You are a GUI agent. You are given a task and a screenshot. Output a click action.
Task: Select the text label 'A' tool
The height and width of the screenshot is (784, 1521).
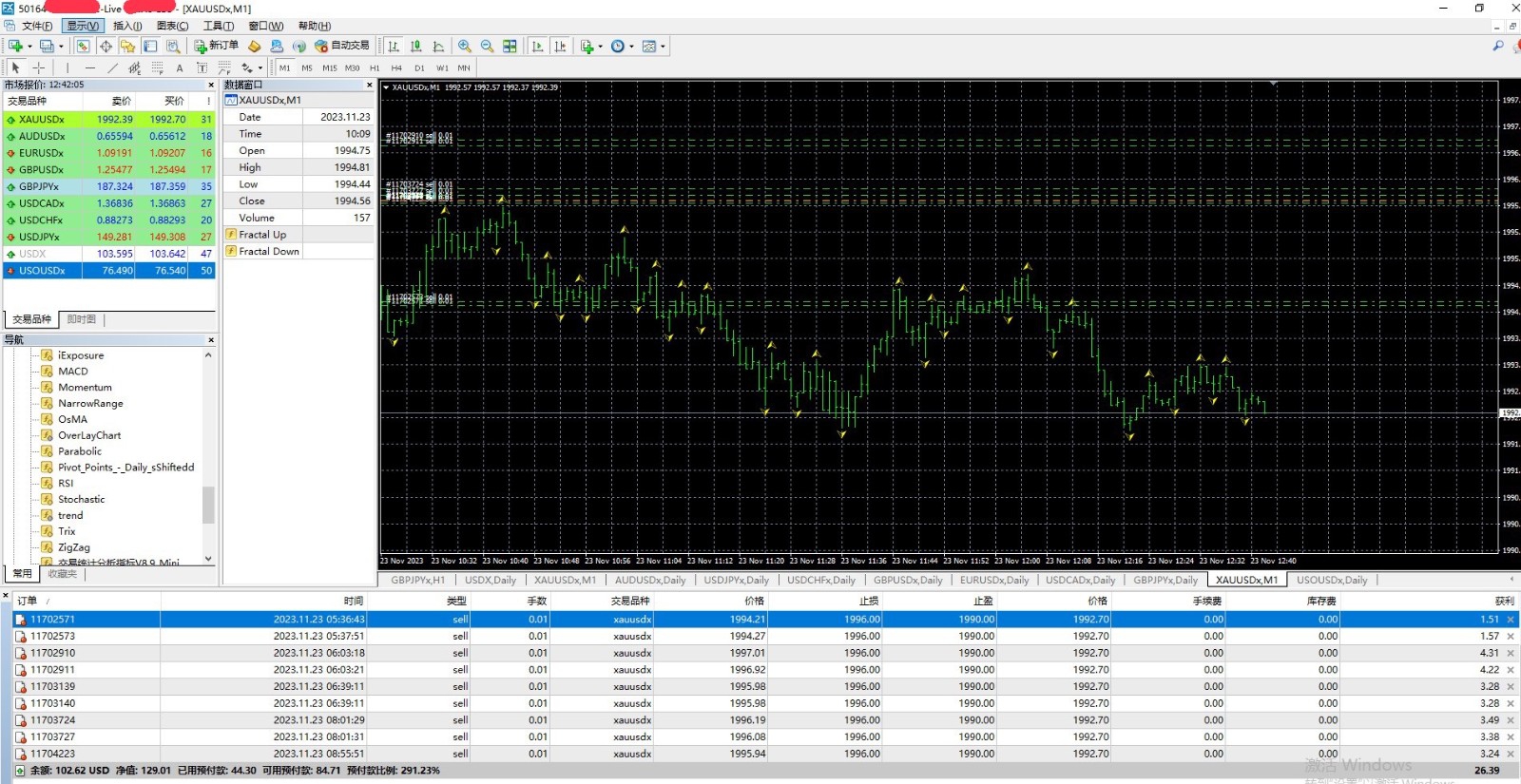[179, 67]
